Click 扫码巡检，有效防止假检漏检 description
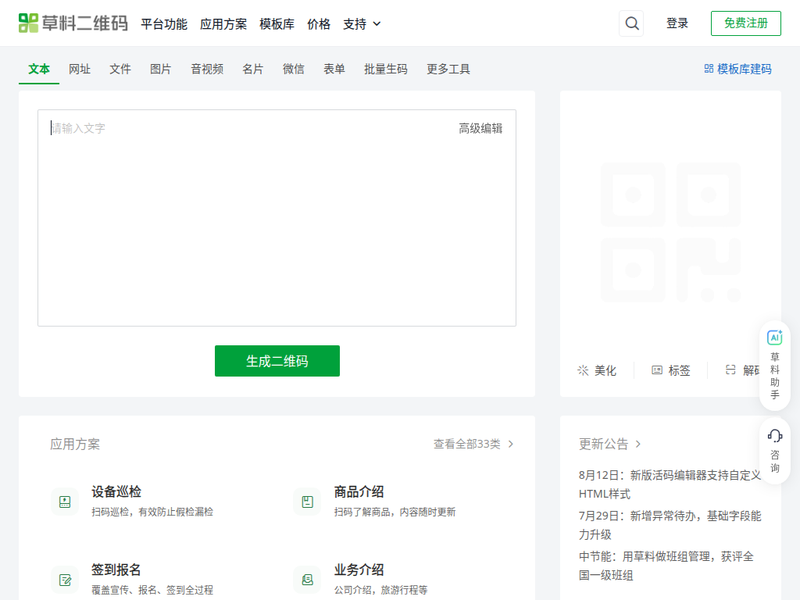800x600 pixels. tap(152, 512)
